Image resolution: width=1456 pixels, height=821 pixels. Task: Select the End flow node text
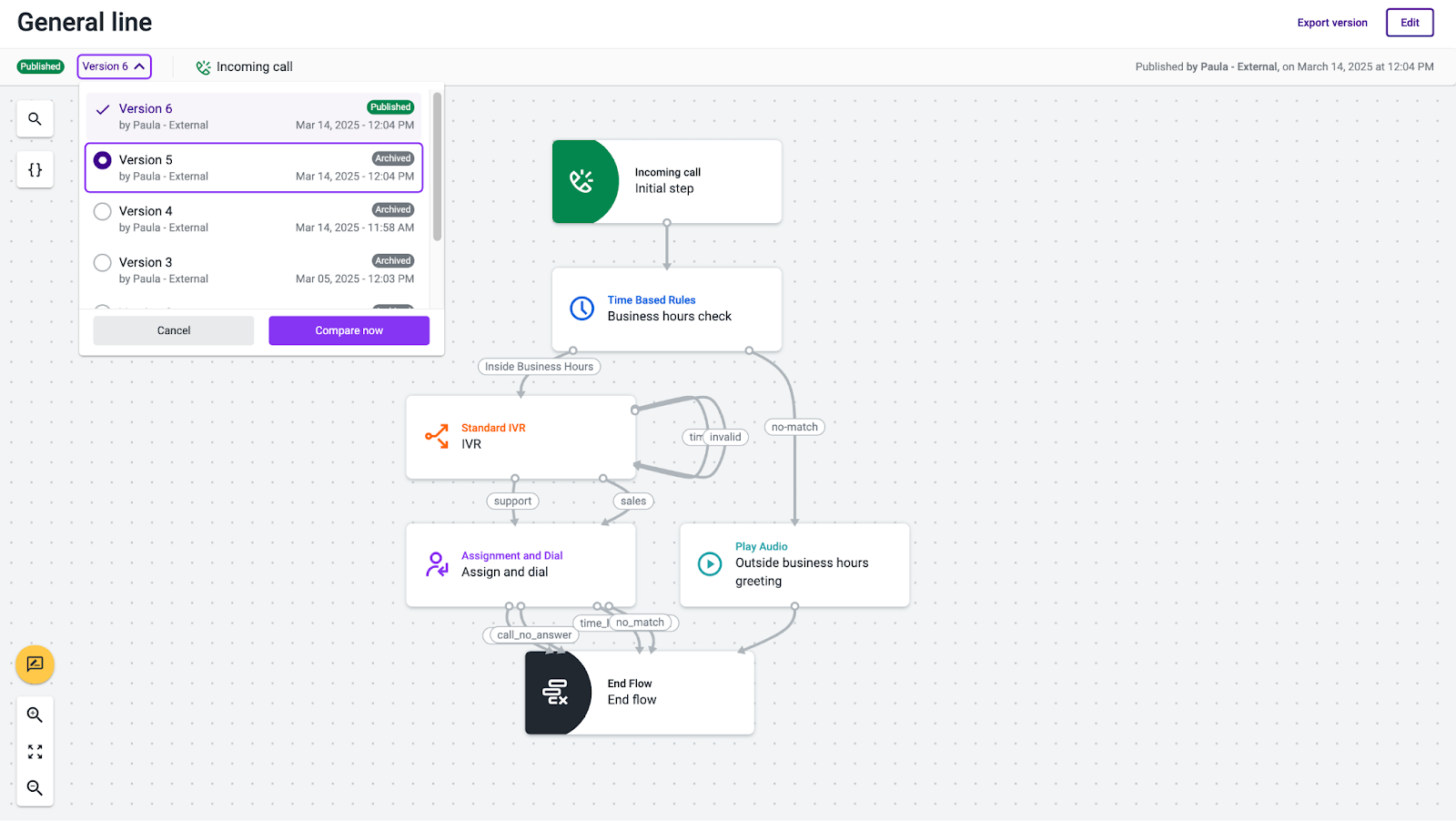tap(632, 700)
